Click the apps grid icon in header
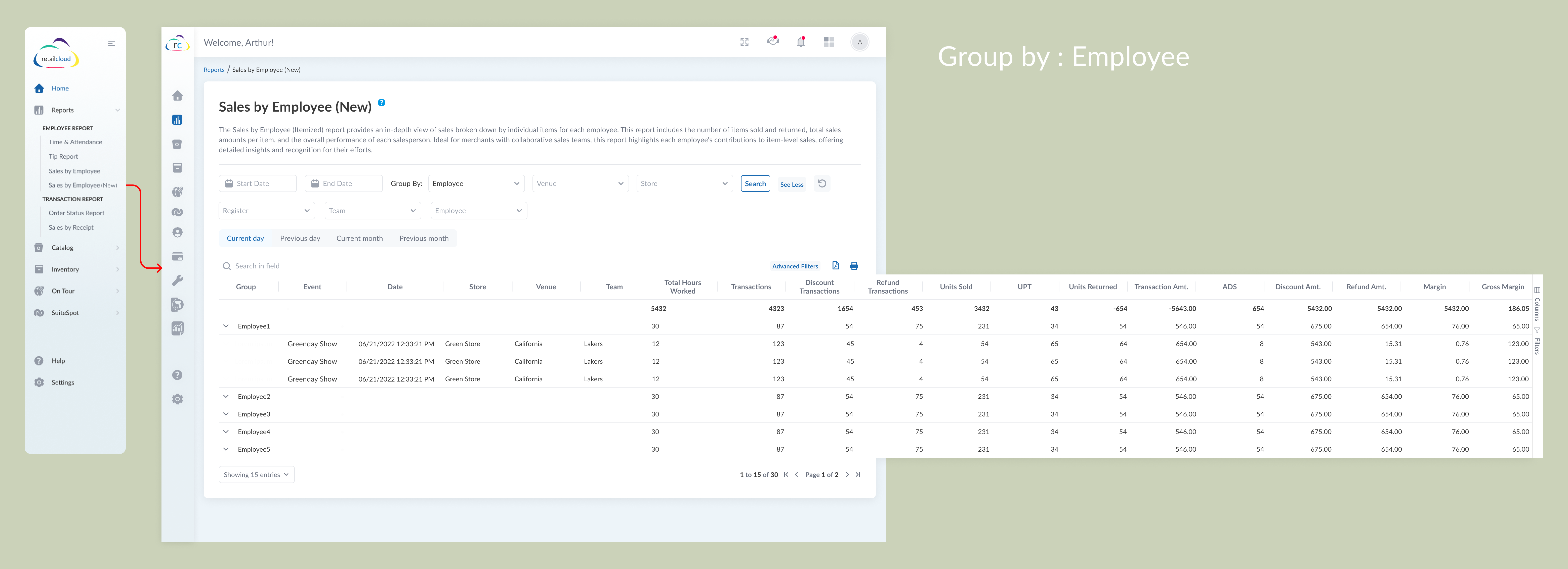1568x569 pixels. [829, 42]
